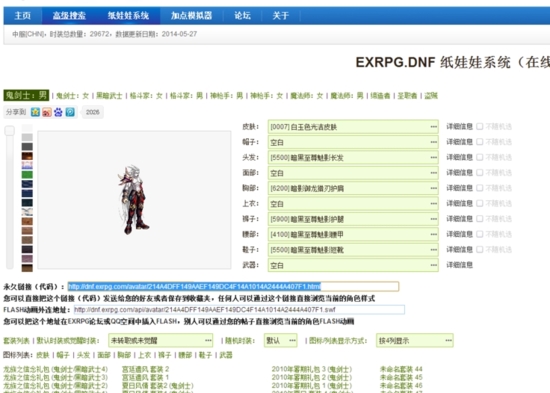The width and height of the screenshot is (550, 393).
Task: Open the 加点模拟器 tab
Action: coord(192,16)
